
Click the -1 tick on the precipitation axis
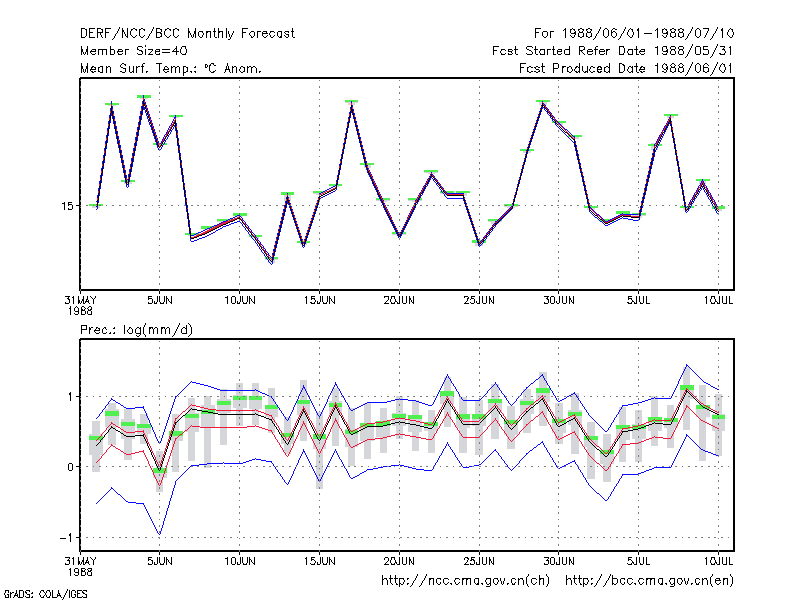pyautogui.click(x=66, y=538)
